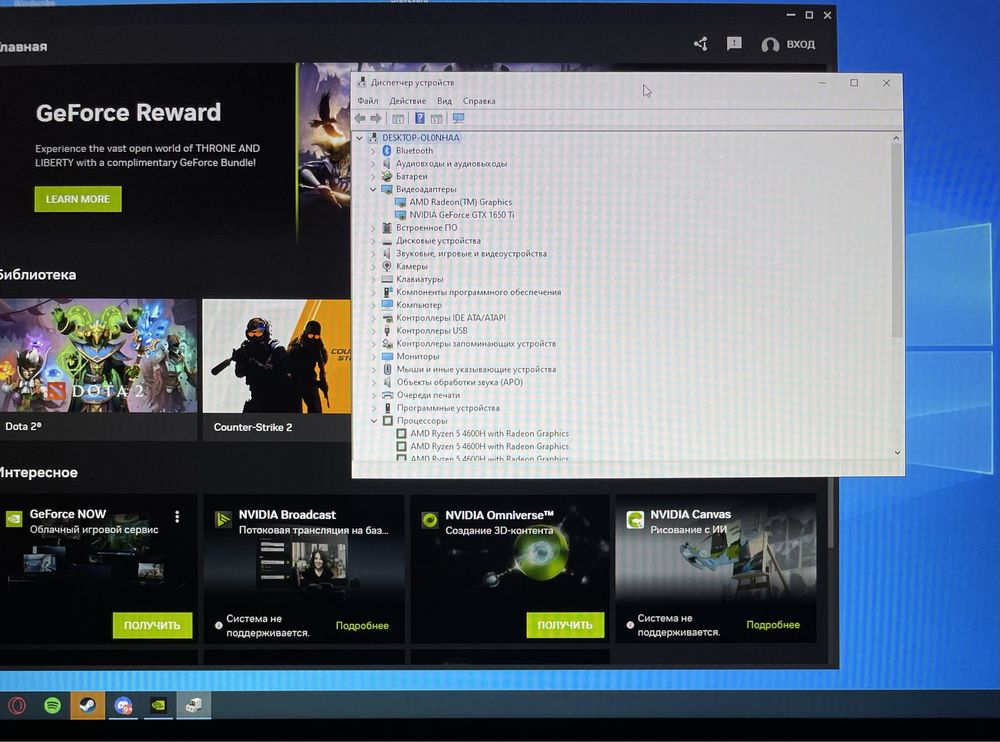Select Контроллеры IDE ATA/ATAPI category
This screenshot has width=1000, height=742.
pyautogui.click(x=451, y=318)
